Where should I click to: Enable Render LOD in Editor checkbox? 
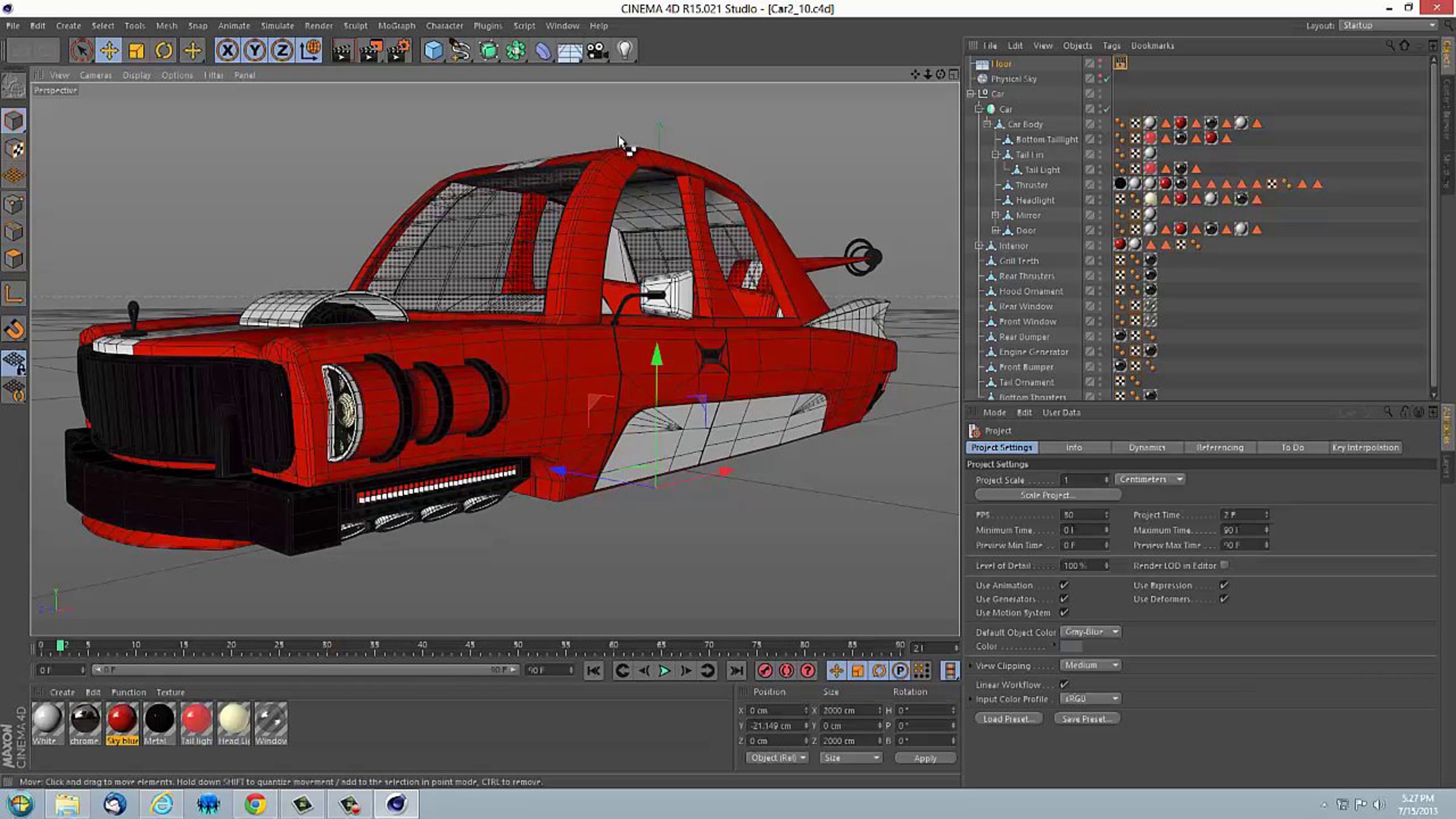(1225, 565)
